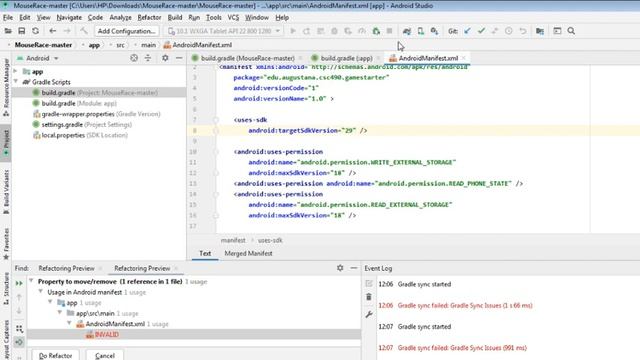Toggle the Build Variants side tab
This screenshot has width=640, height=360.
6,192
